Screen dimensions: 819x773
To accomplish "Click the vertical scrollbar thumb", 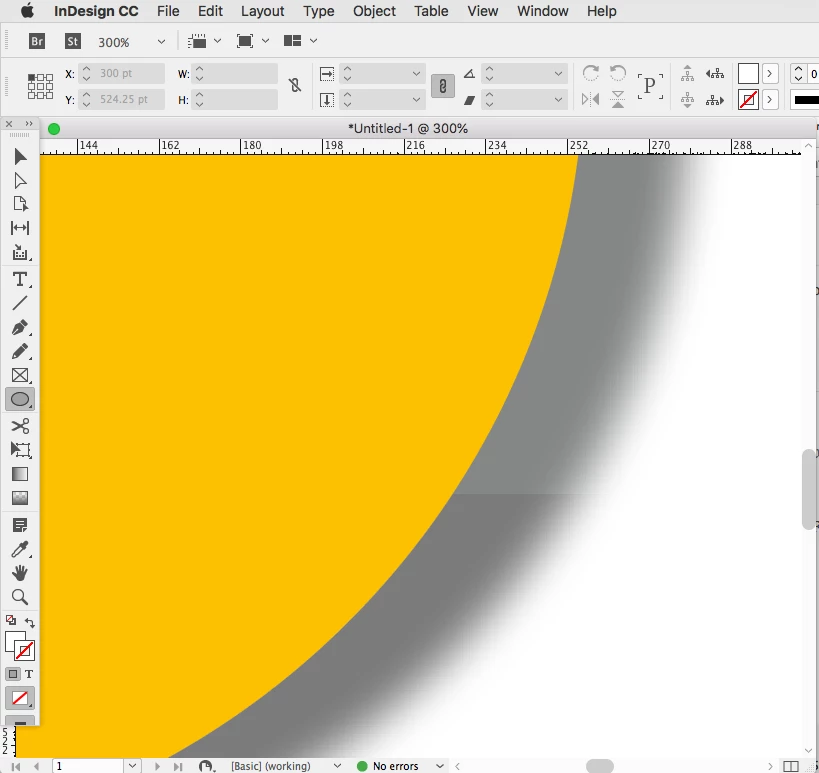I will pos(809,489).
